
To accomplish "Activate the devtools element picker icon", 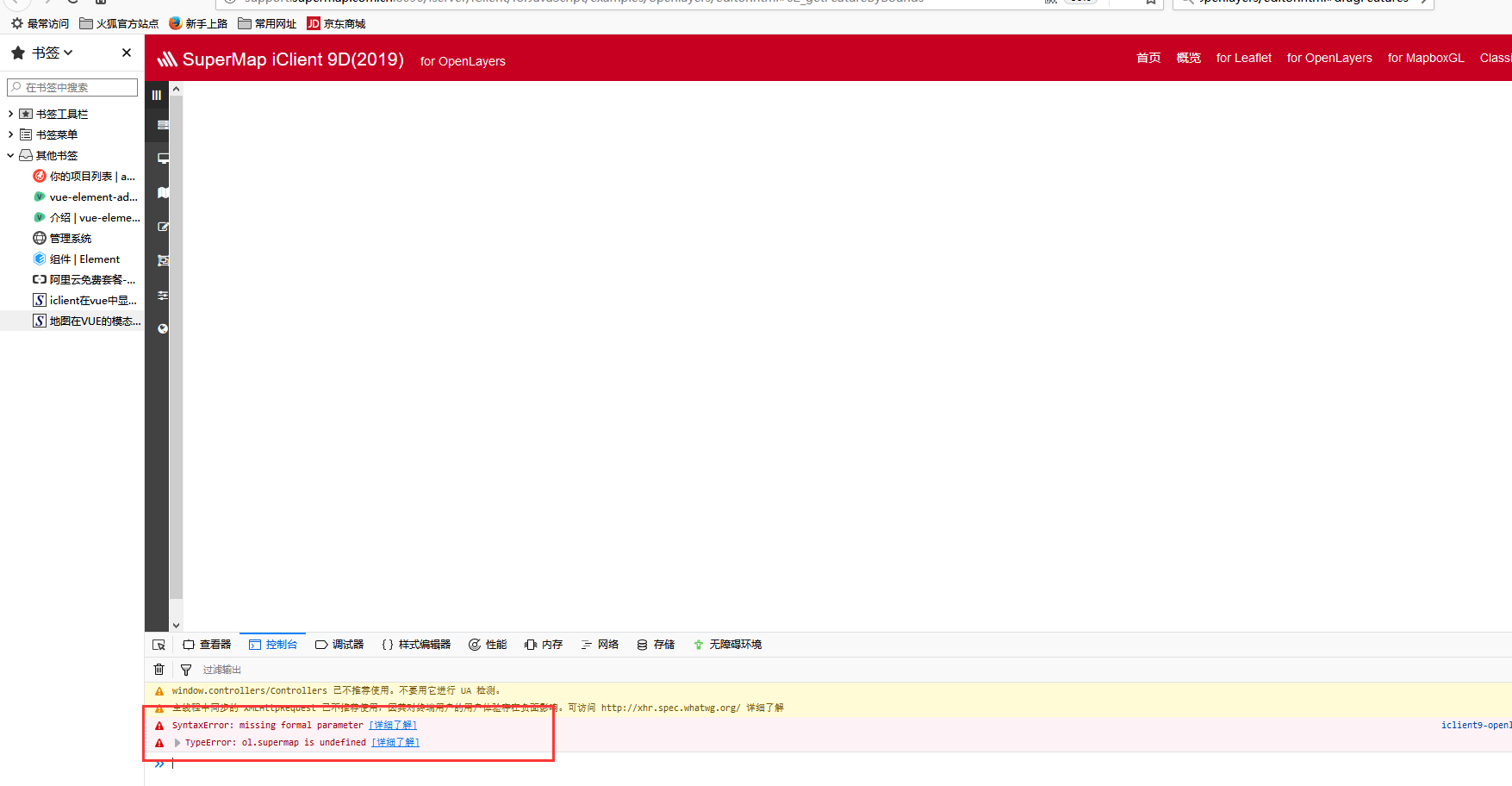I will [x=159, y=645].
